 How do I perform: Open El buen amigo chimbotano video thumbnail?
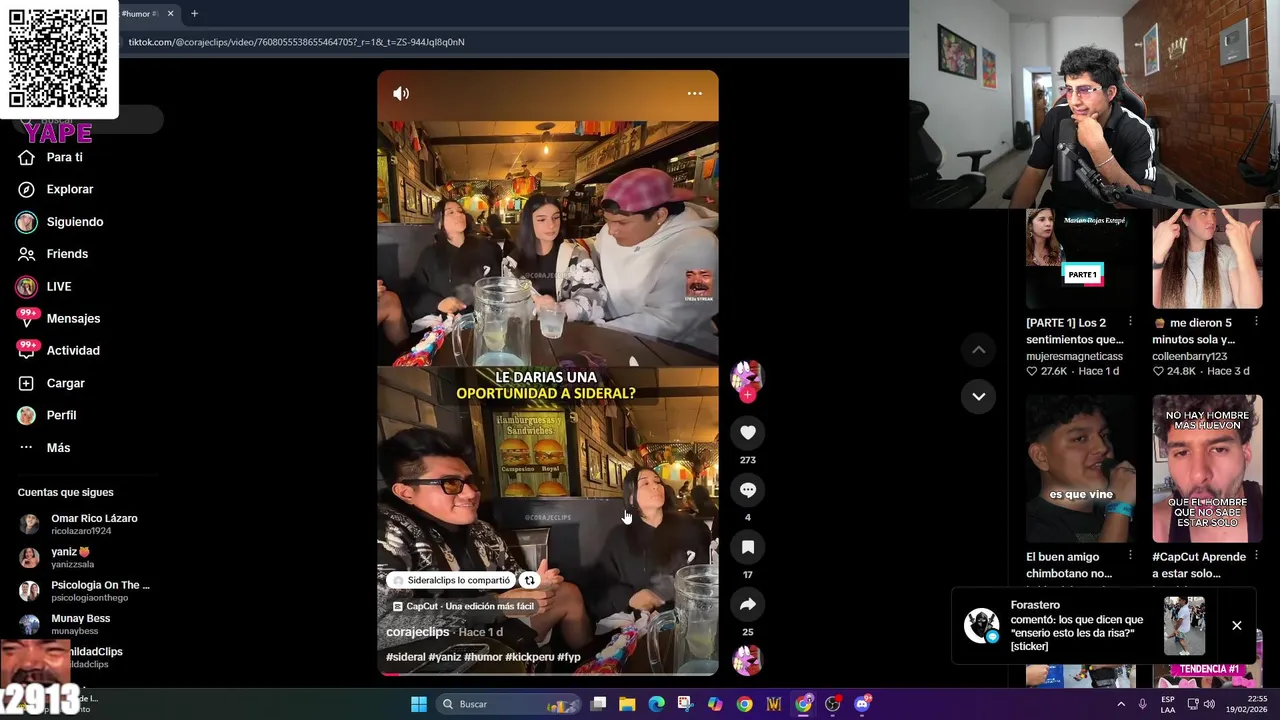point(1080,468)
